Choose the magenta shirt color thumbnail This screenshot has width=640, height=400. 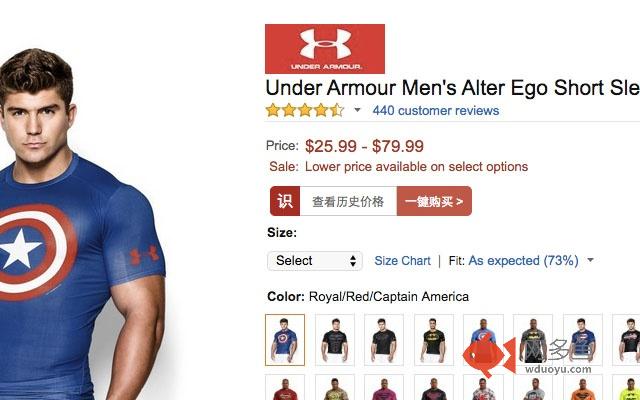pos(384,387)
